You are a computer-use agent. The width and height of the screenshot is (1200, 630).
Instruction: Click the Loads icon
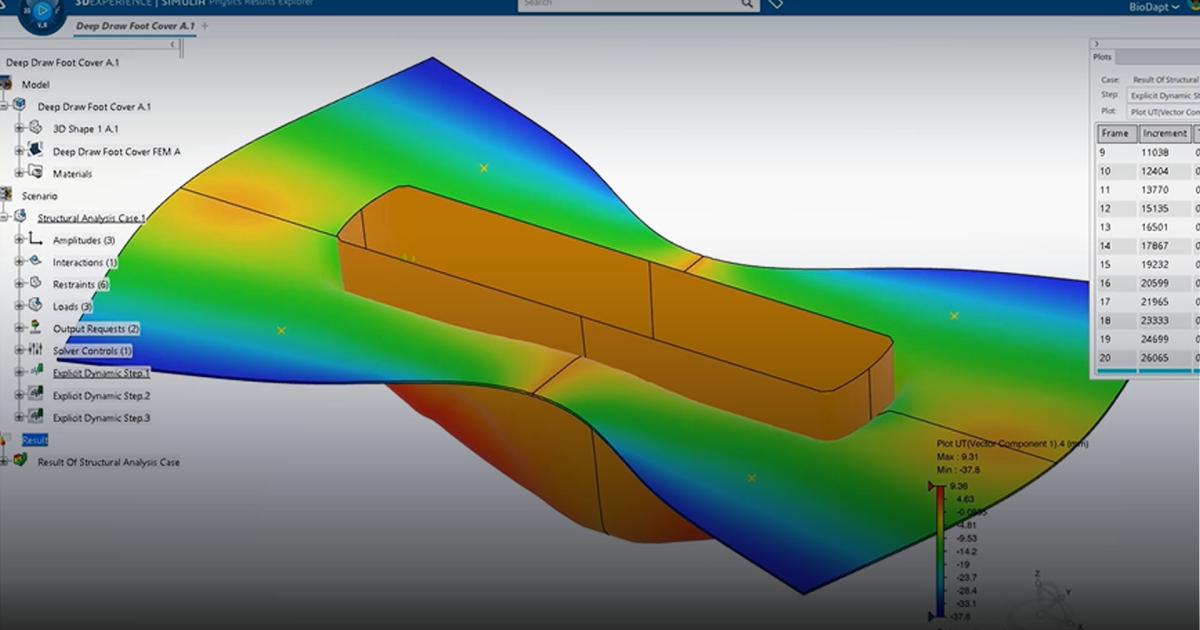pyautogui.click(x=36, y=306)
